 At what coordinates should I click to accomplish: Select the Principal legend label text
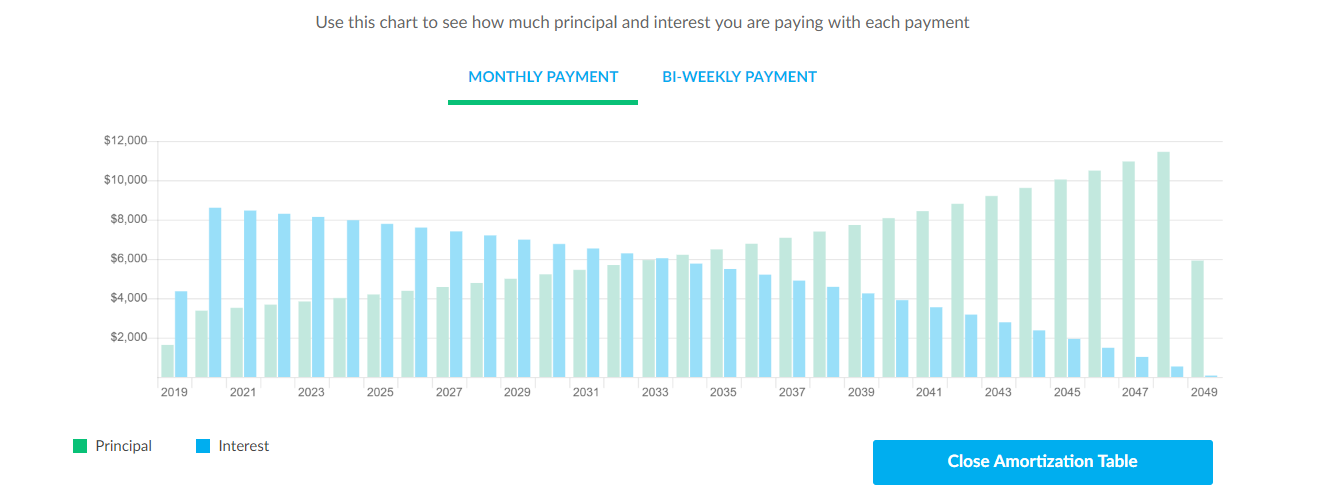coord(123,446)
